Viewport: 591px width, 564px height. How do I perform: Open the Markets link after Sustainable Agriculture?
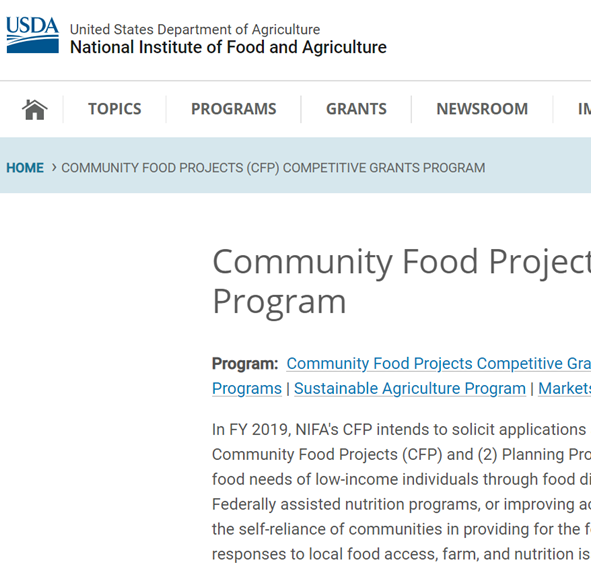pyautogui.click(x=564, y=389)
